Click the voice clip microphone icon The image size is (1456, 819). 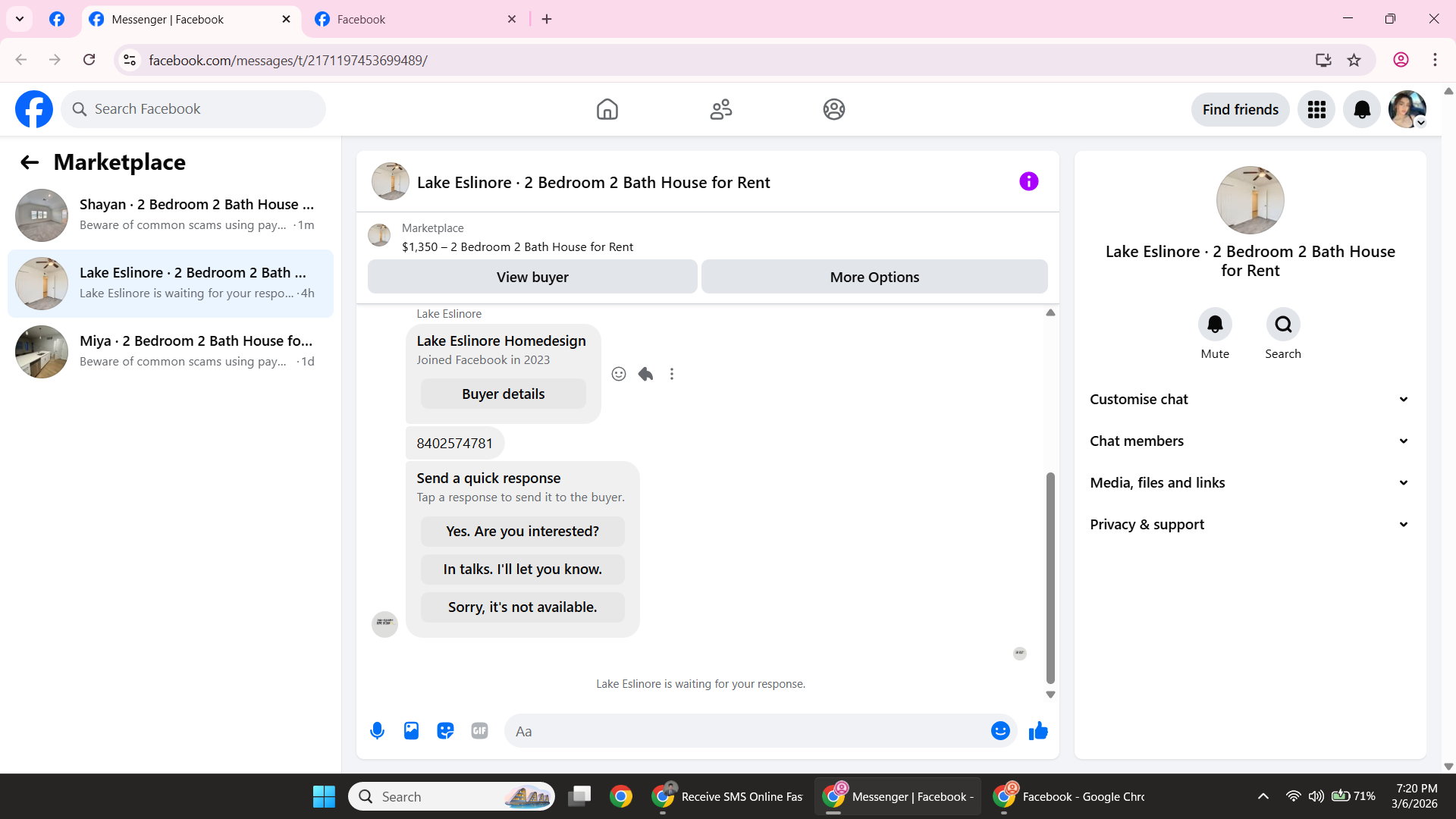point(377,731)
